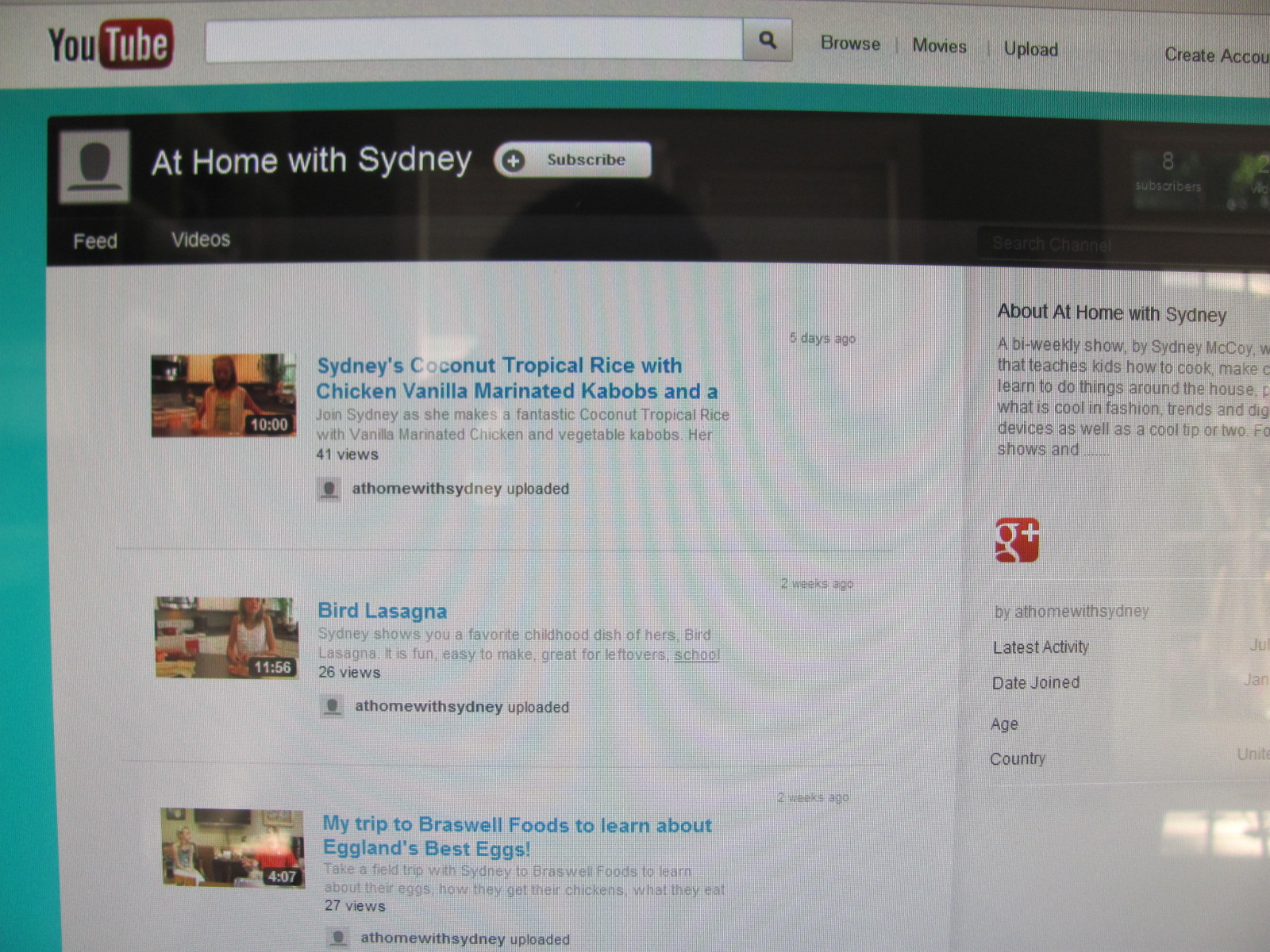Subscribe to At Home with Sydney

(x=572, y=160)
